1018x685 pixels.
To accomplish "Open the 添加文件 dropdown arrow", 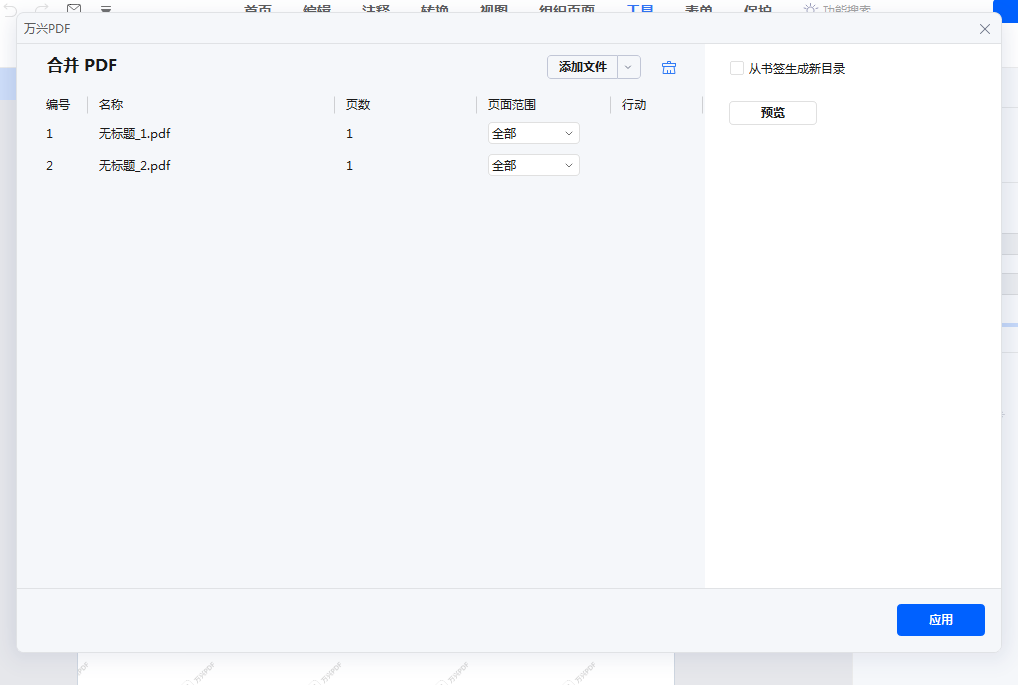I will click(629, 67).
